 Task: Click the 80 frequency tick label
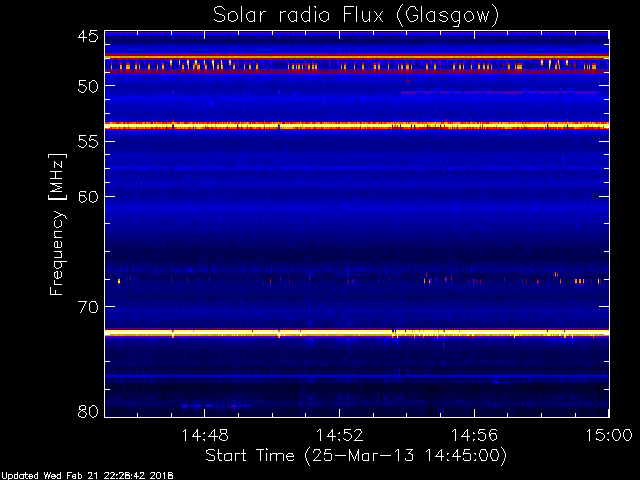coord(88,411)
